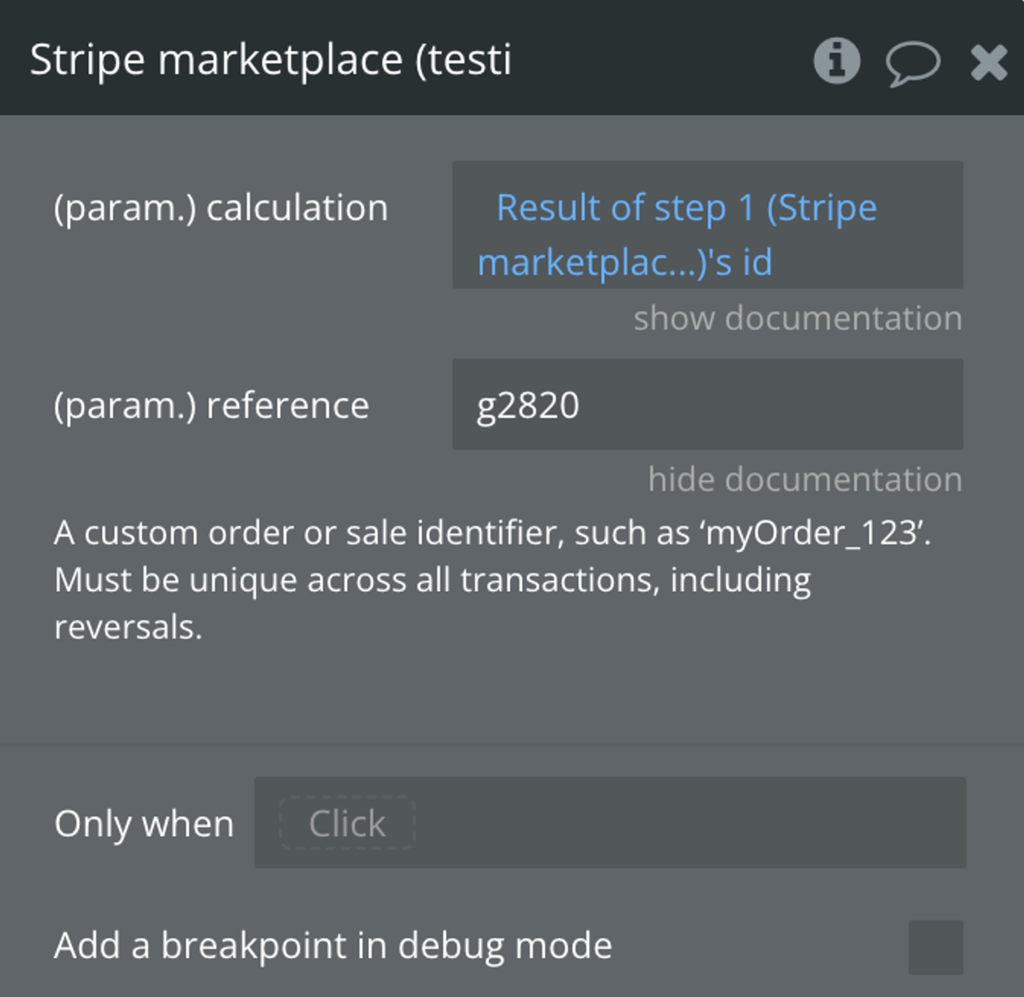
Task: Select the 'Add a breakpoint in debug mode' label
Action: 333,946
